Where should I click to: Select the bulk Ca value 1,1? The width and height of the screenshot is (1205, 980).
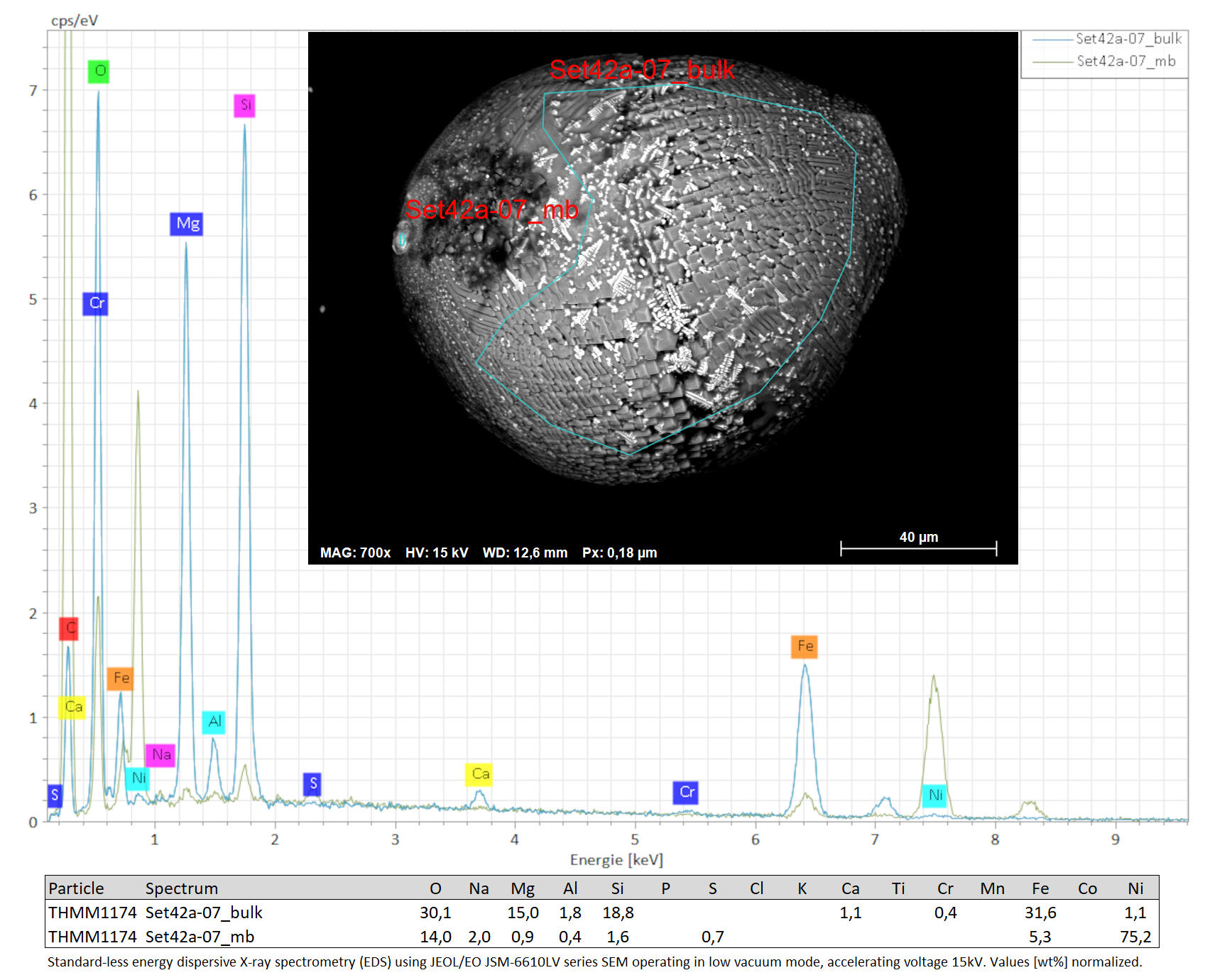tap(851, 913)
